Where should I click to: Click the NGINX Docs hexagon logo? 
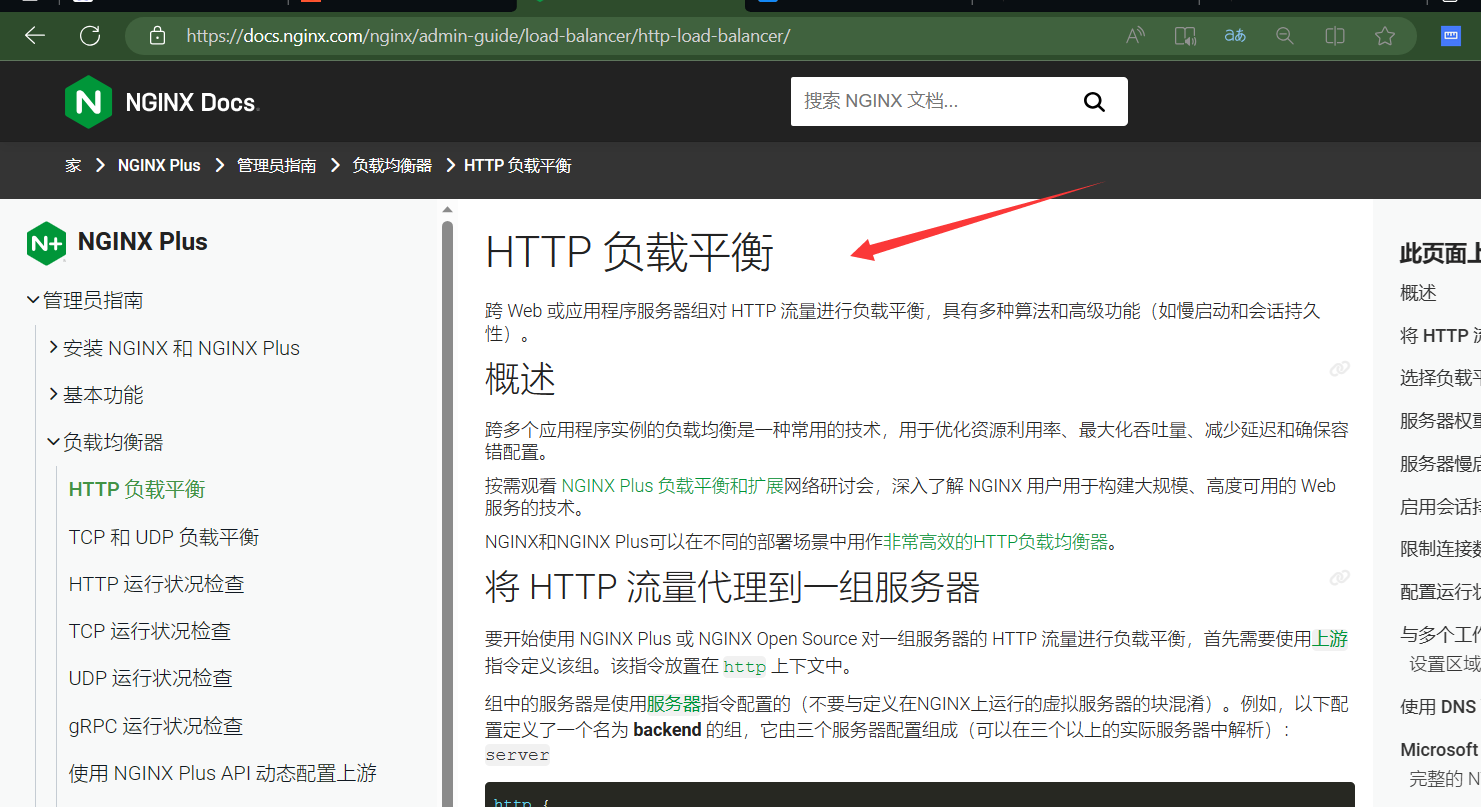coord(88,102)
